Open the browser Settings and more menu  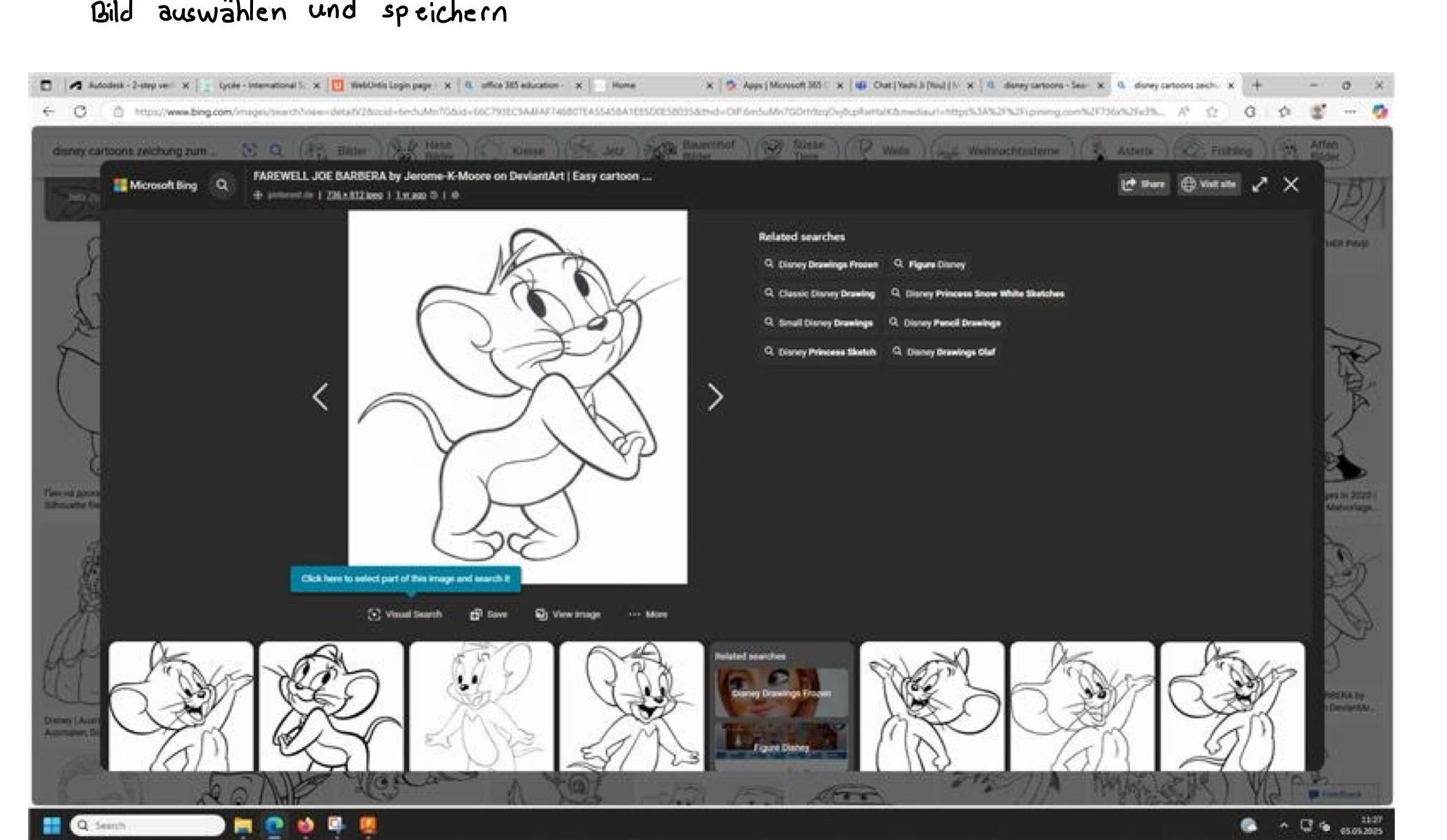click(x=1350, y=111)
